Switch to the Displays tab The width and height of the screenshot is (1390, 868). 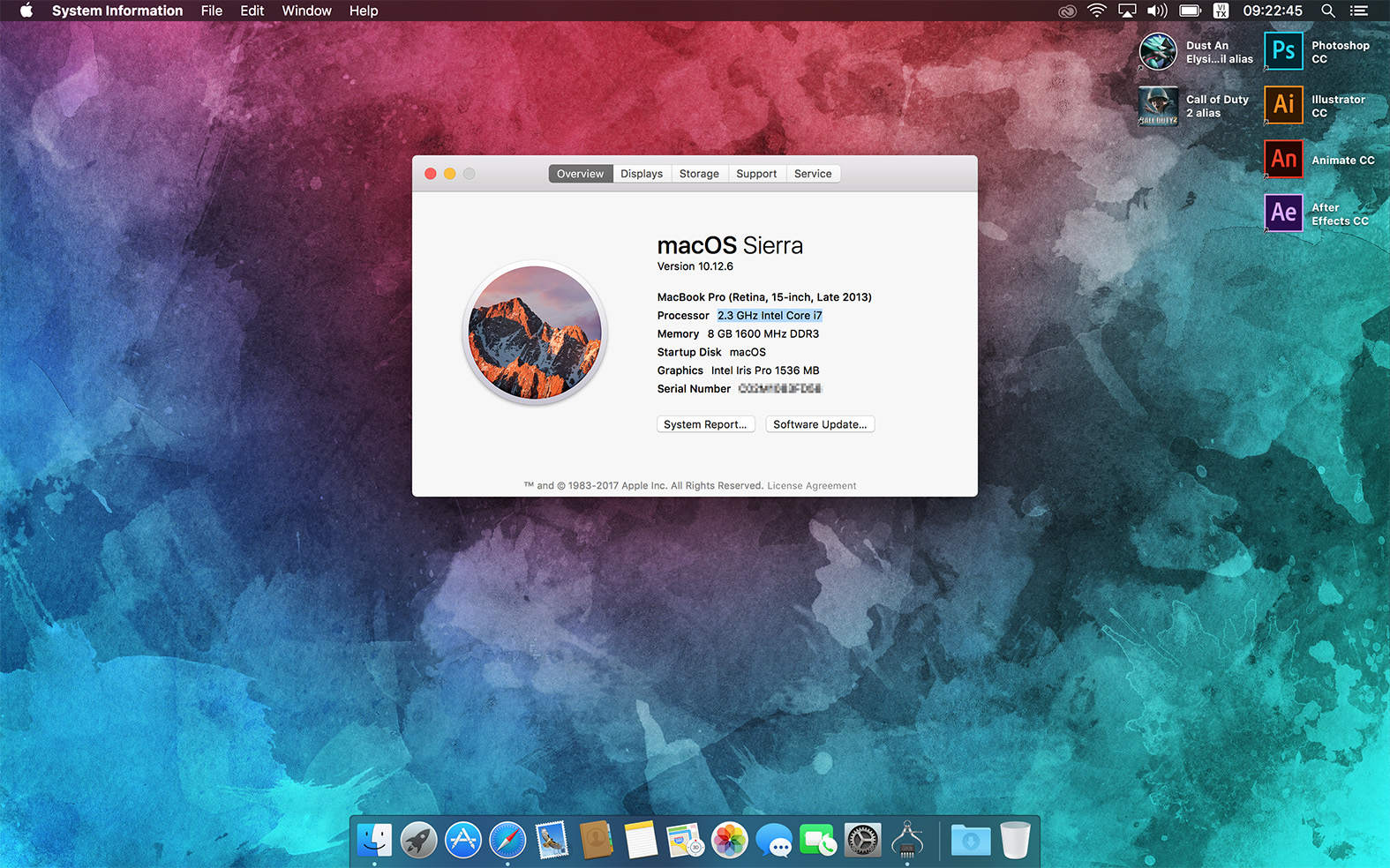pyautogui.click(x=642, y=174)
